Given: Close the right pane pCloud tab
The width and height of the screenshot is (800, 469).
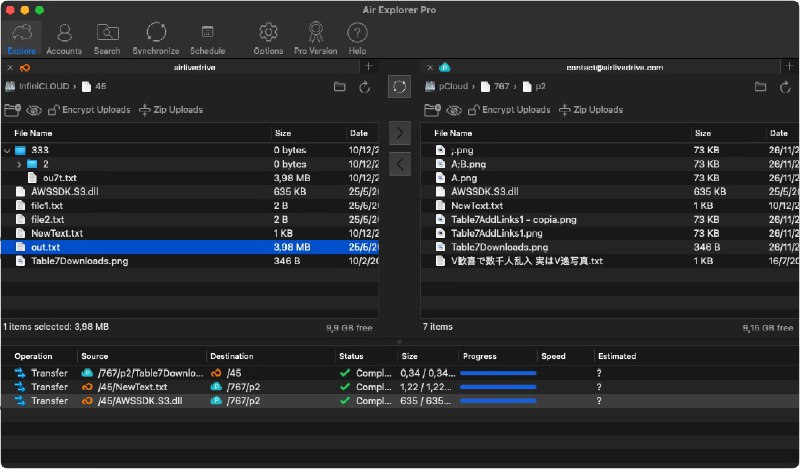Looking at the screenshot, I should tap(430, 67).
